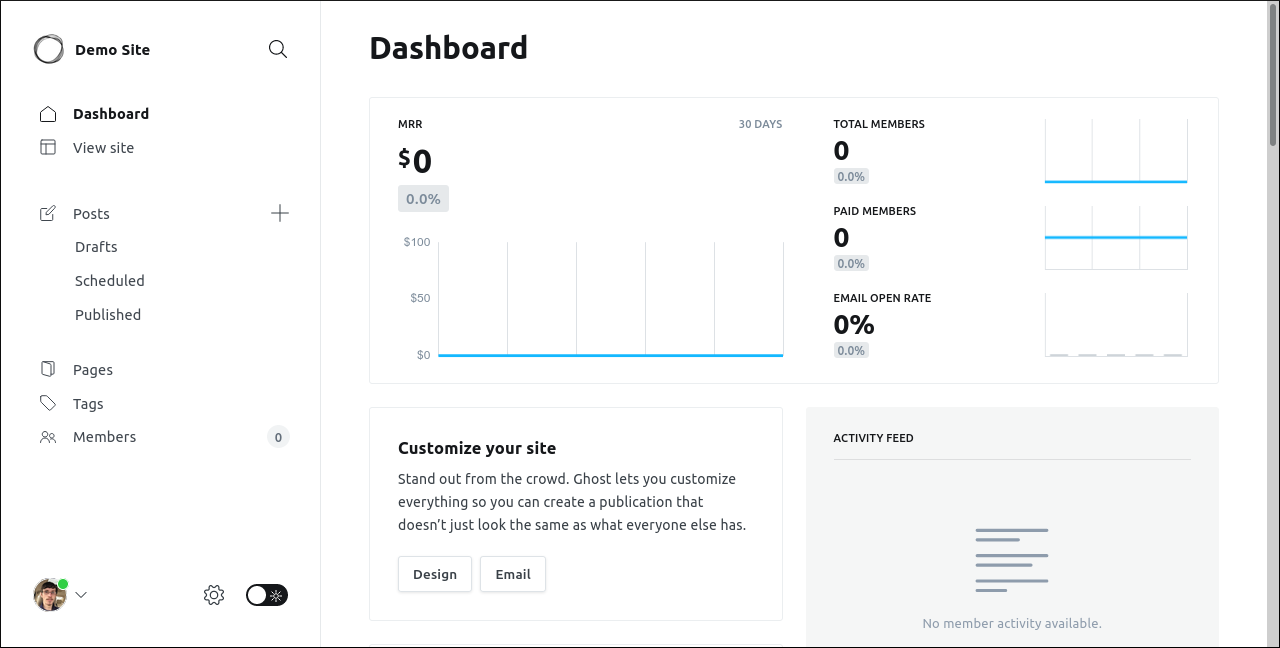Click the Dashboard page heading
This screenshot has height=648, width=1280.
tap(448, 48)
